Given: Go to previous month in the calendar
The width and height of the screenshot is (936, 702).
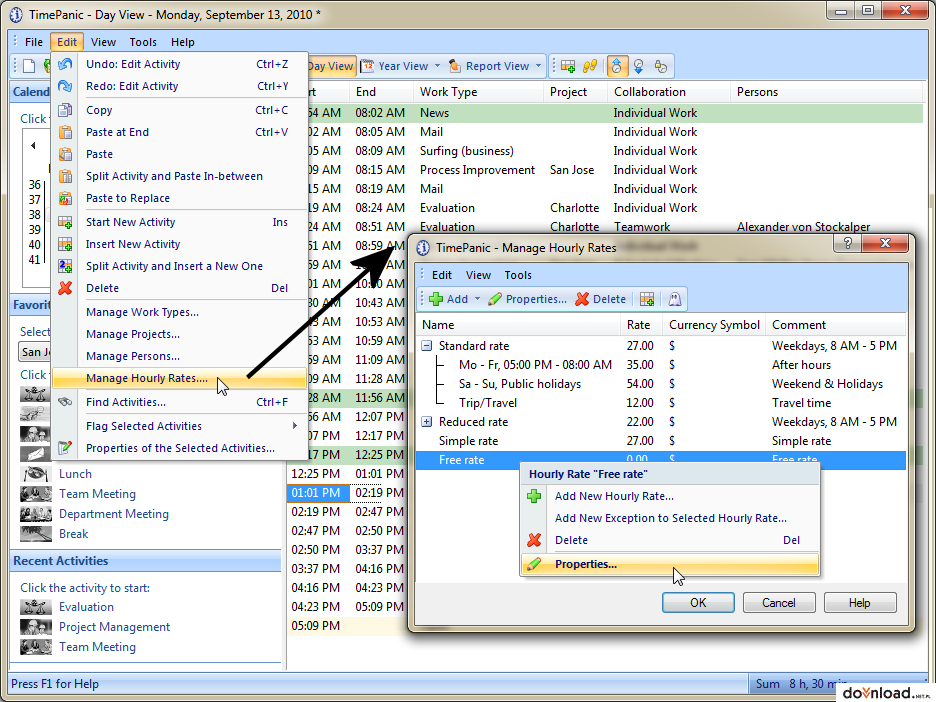Looking at the screenshot, I should (x=33, y=145).
